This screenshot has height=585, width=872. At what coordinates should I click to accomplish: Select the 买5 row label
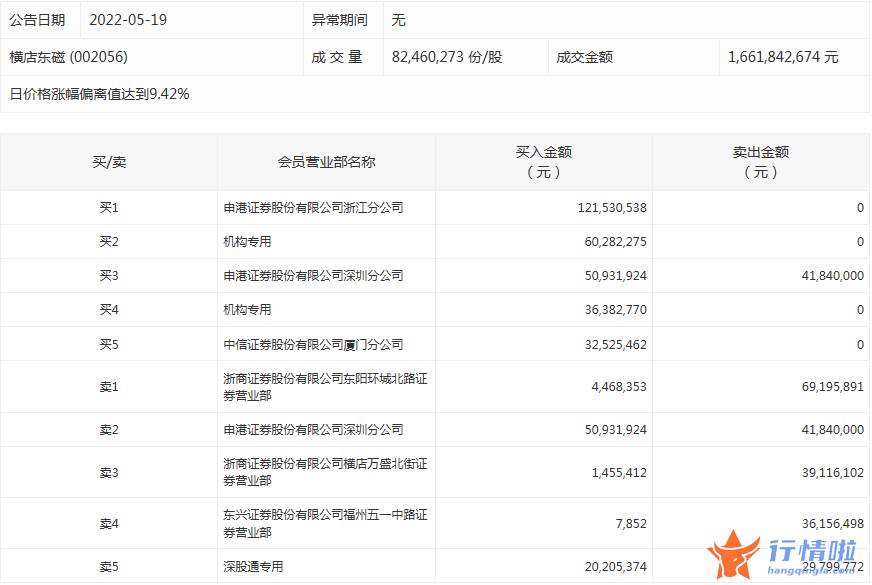pyautogui.click(x=109, y=344)
